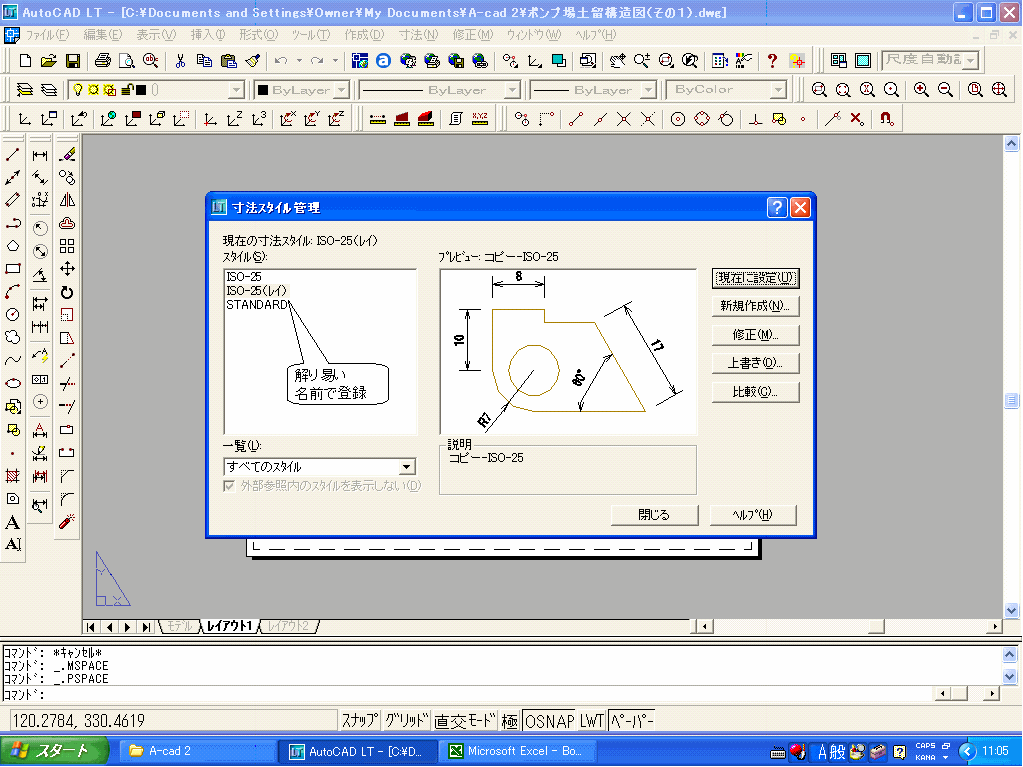
Task: Click the snap to Center circle icon
Action: 678,119
